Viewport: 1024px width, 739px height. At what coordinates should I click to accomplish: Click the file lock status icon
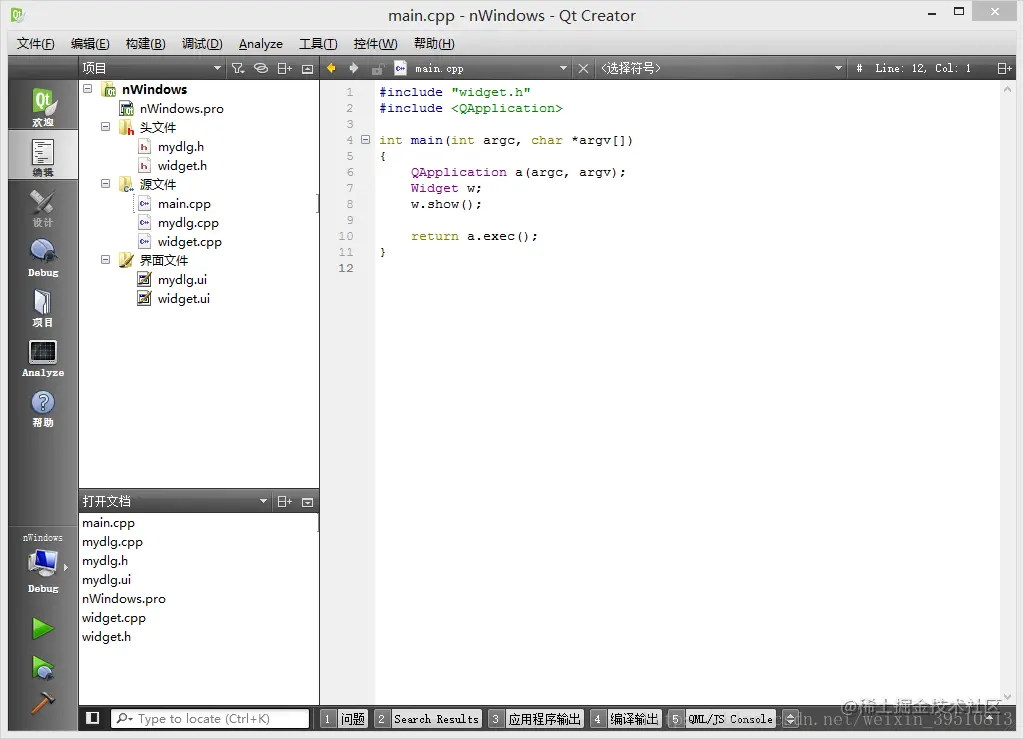(377, 69)
